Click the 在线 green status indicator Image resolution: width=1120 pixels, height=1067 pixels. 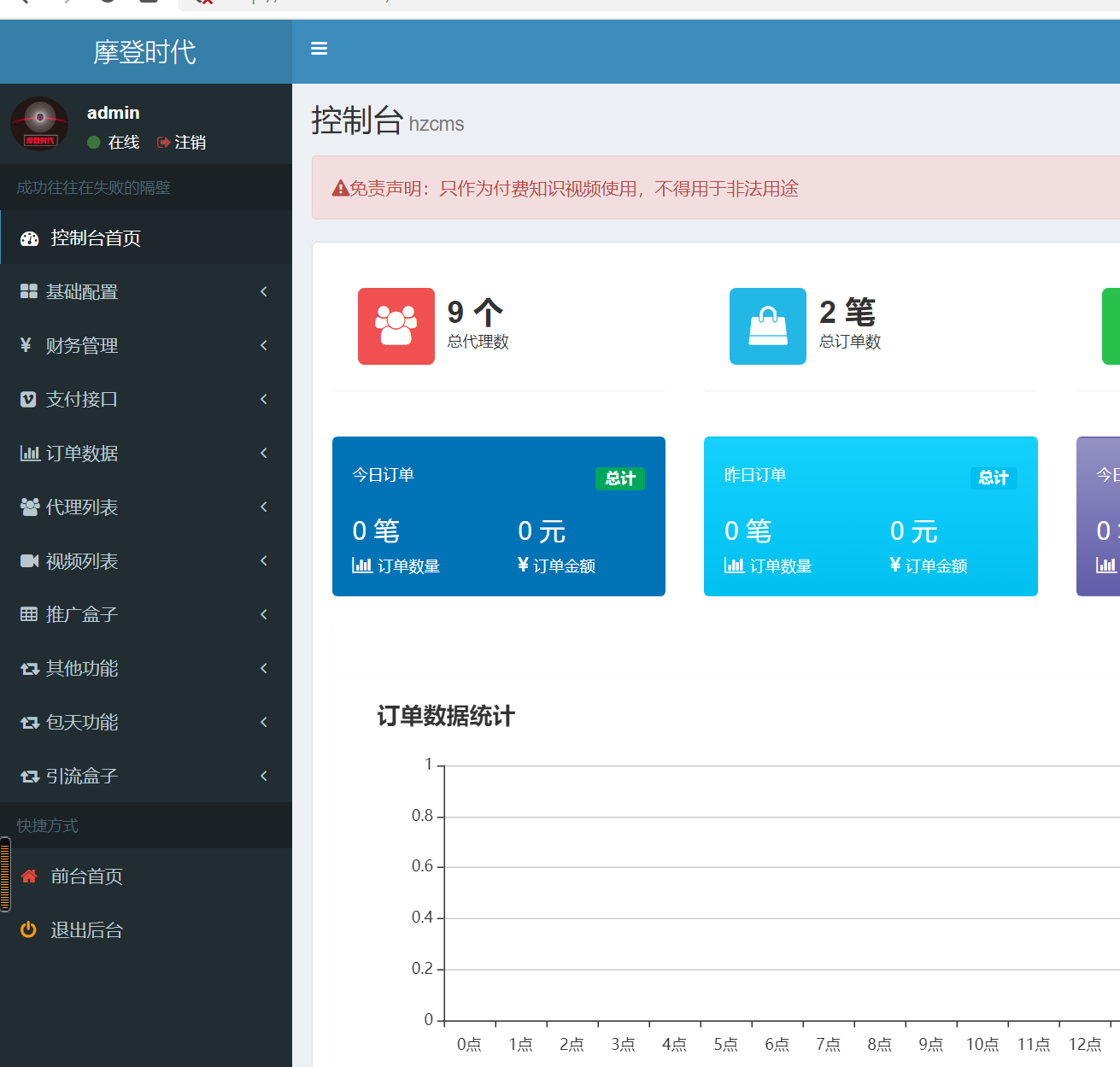pos(94,143)
